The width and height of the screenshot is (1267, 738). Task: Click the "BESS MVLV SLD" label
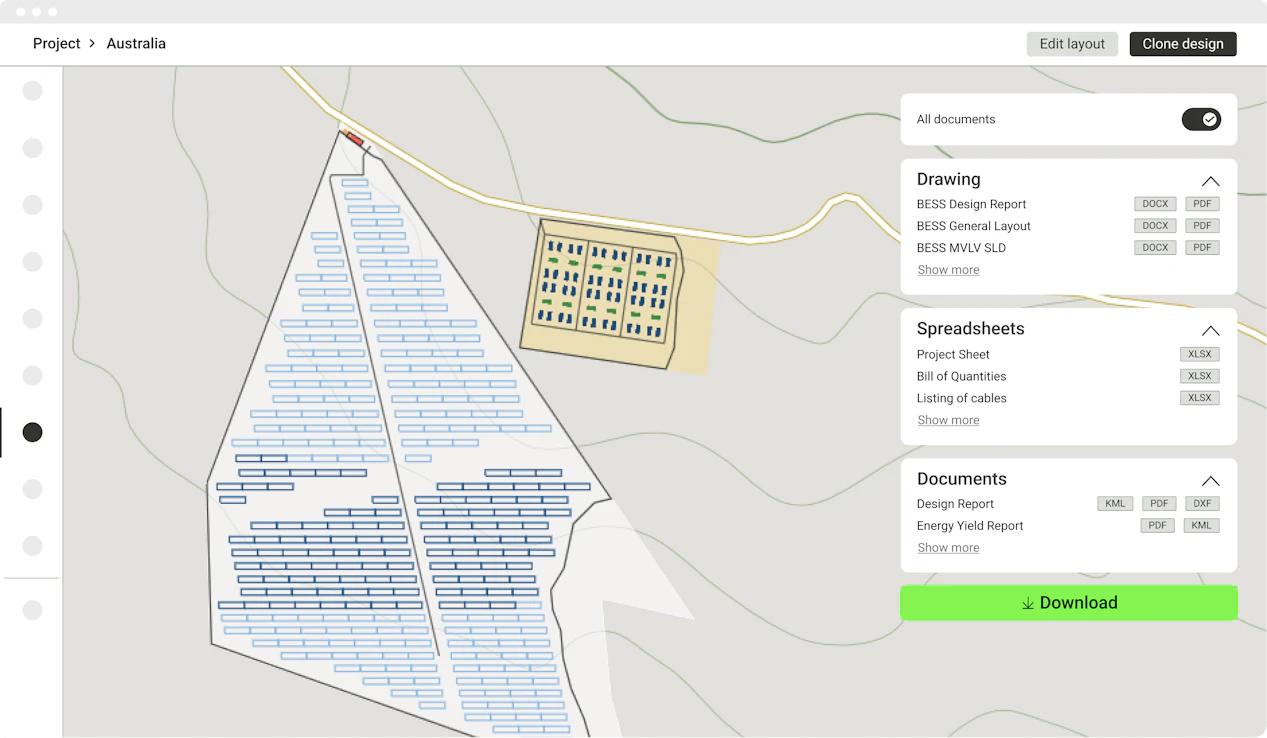(961, 248)
